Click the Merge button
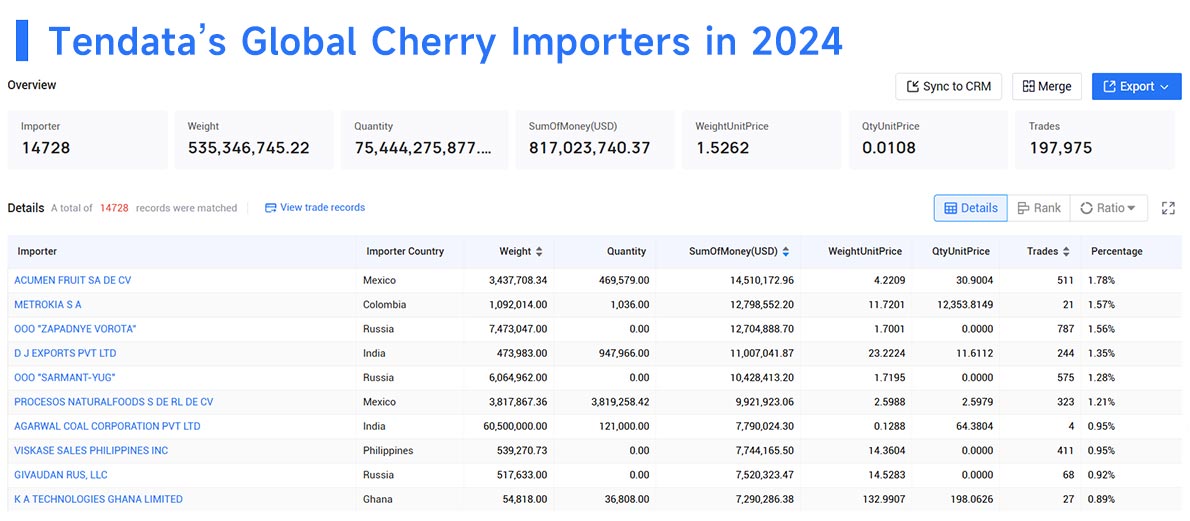This screenshot has height=521, width=1190. [1047, 87]
